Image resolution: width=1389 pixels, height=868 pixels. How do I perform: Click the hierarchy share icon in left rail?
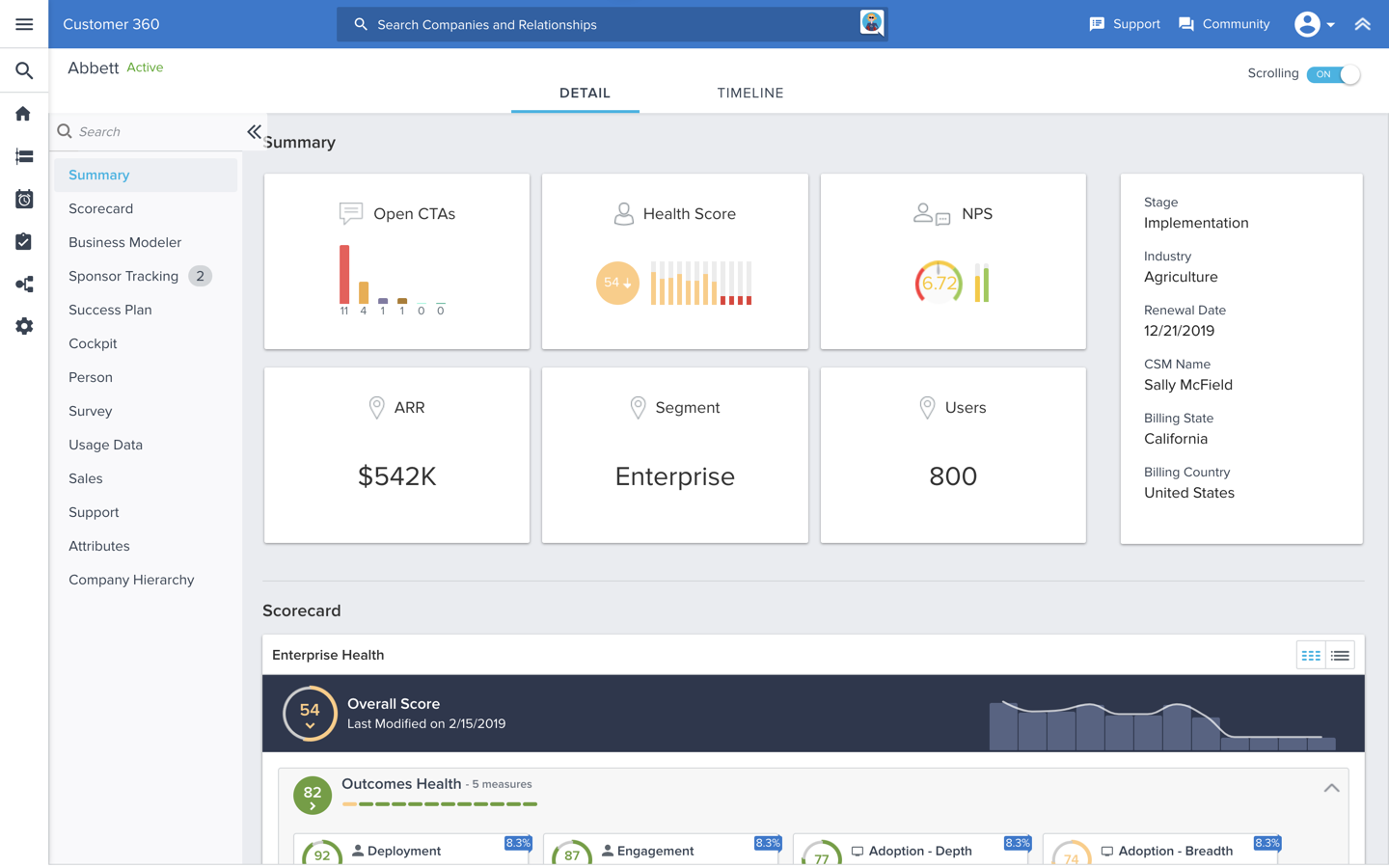coord(24,285)
